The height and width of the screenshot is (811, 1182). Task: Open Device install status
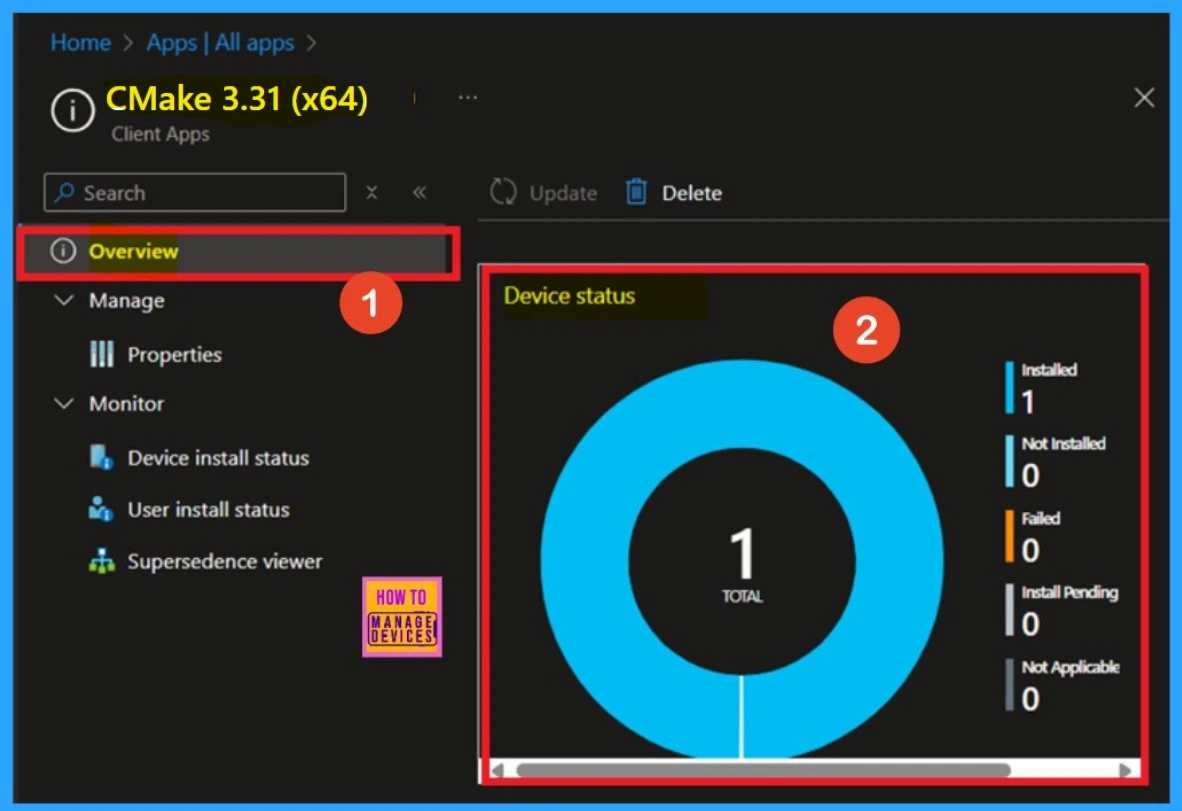tap(218, 458)
